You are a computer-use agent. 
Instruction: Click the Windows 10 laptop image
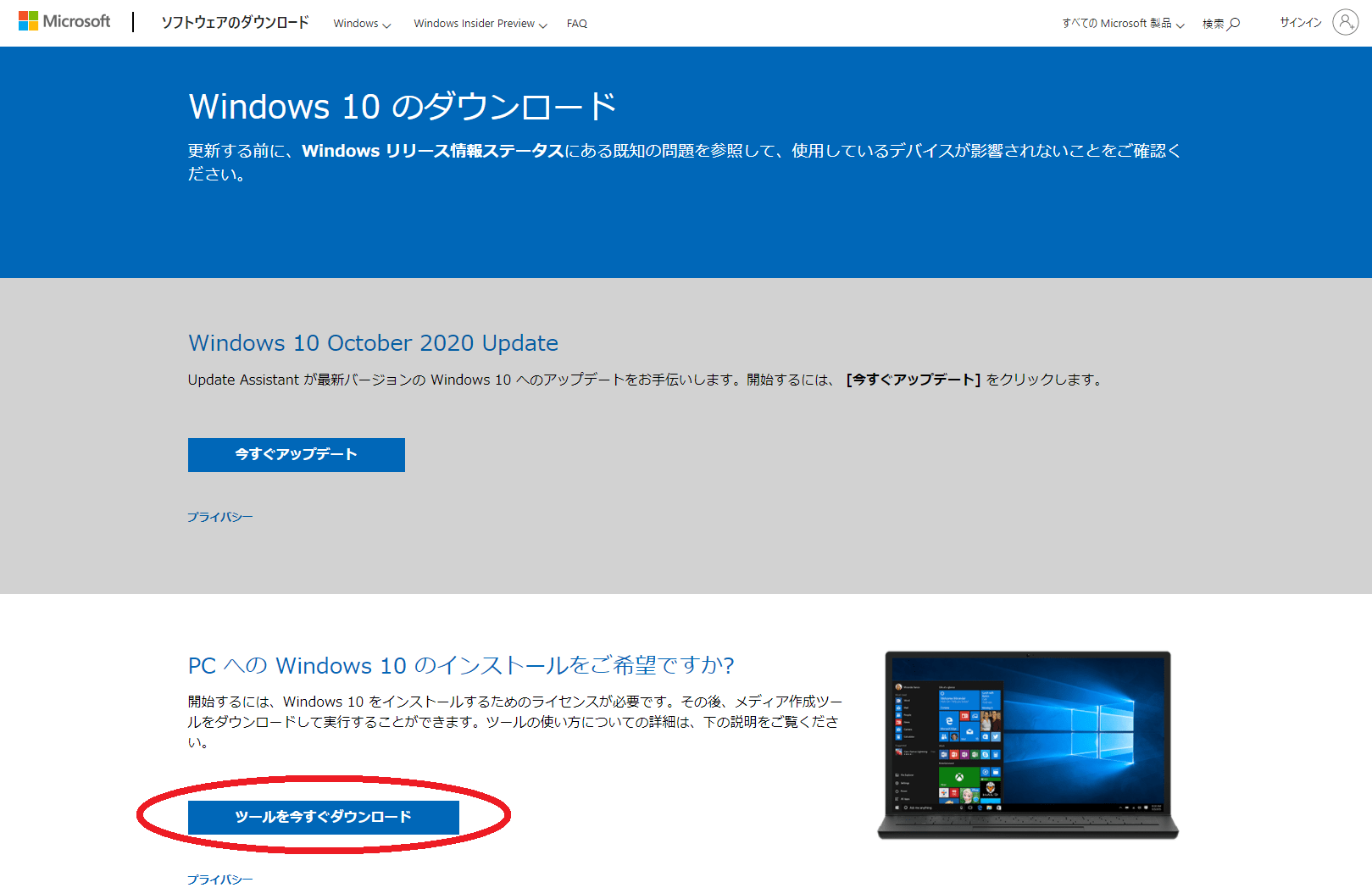1028,745
